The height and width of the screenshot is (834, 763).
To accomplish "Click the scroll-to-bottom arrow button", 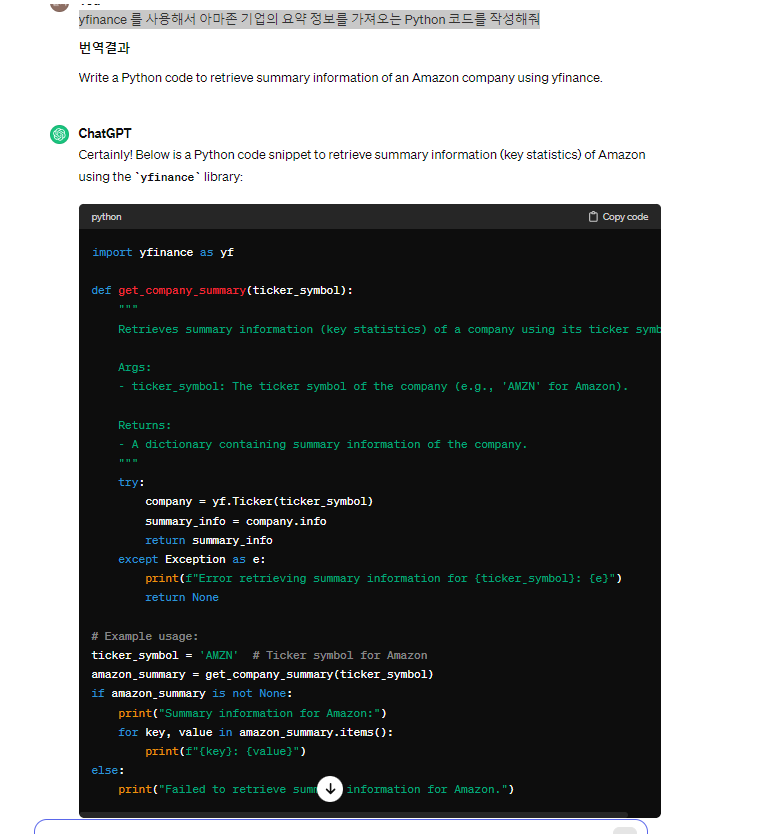I will pos(330,788).
